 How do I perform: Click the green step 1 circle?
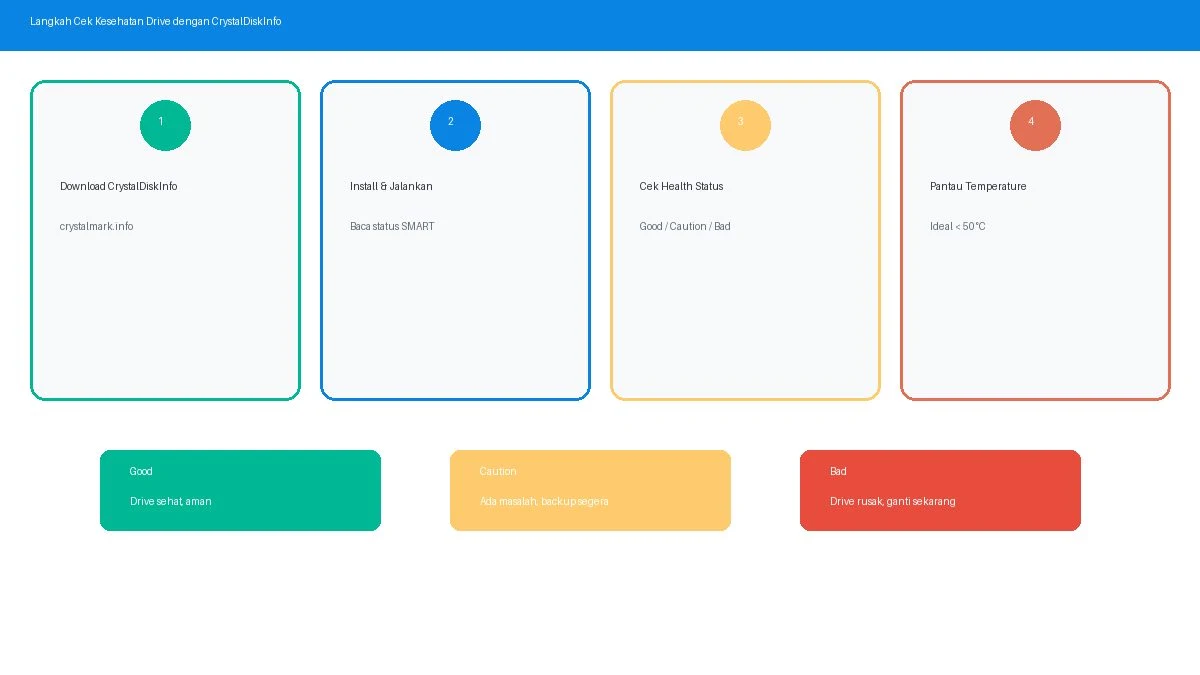pos(165,126)
